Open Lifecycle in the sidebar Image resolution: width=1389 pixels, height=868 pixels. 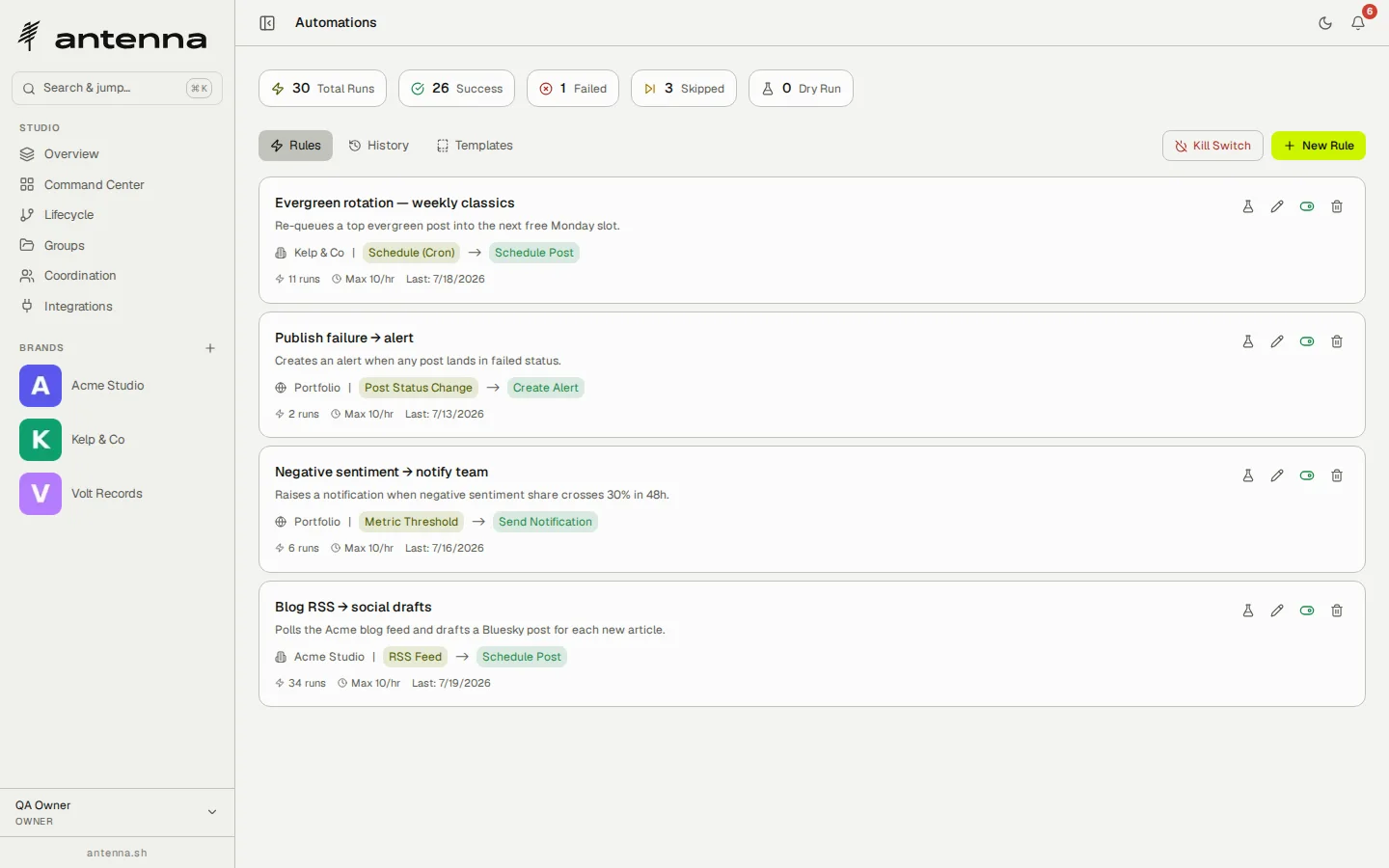[x=117, y=215]
